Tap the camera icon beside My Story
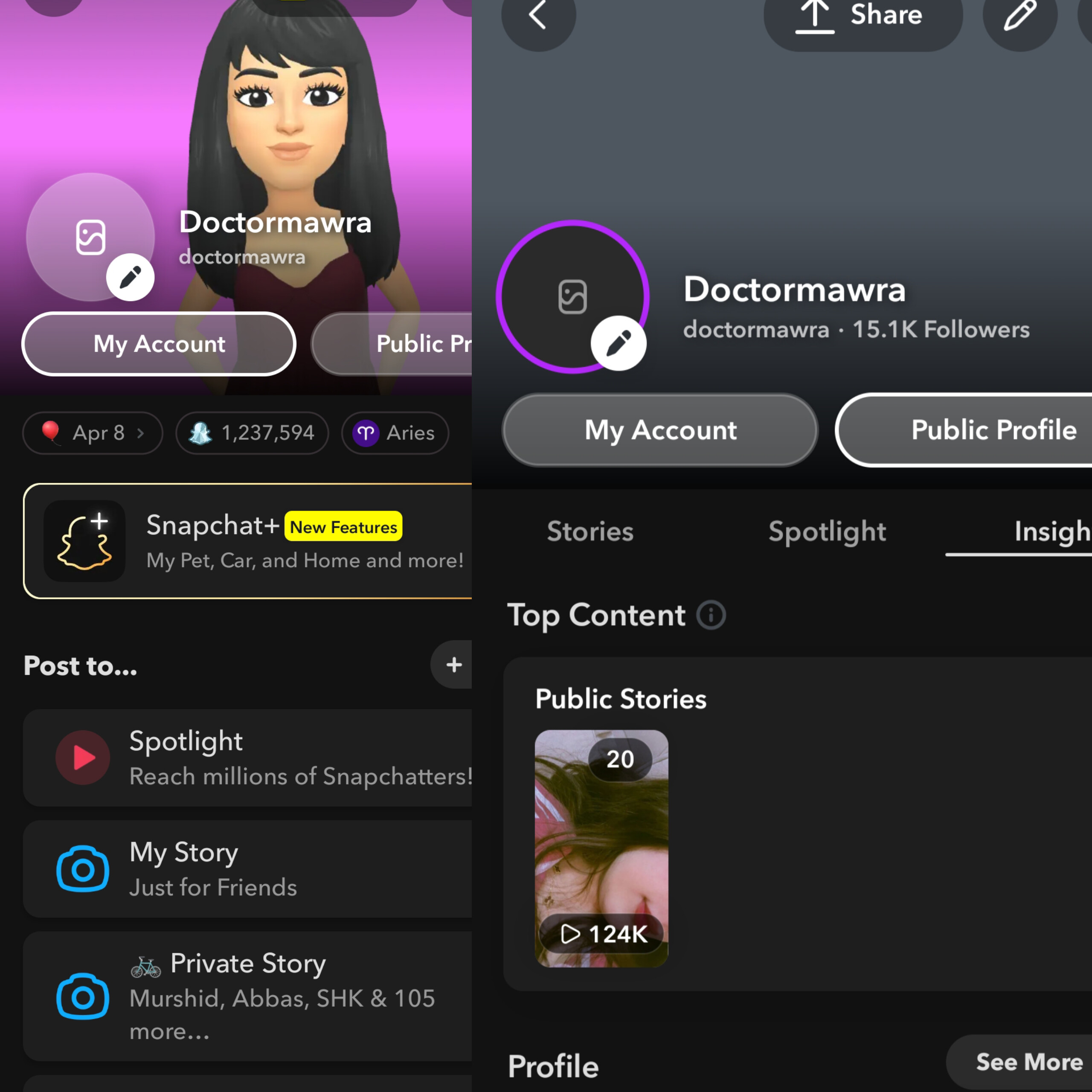This screenshot has height=1092, width=1092. tap(83, 869)
